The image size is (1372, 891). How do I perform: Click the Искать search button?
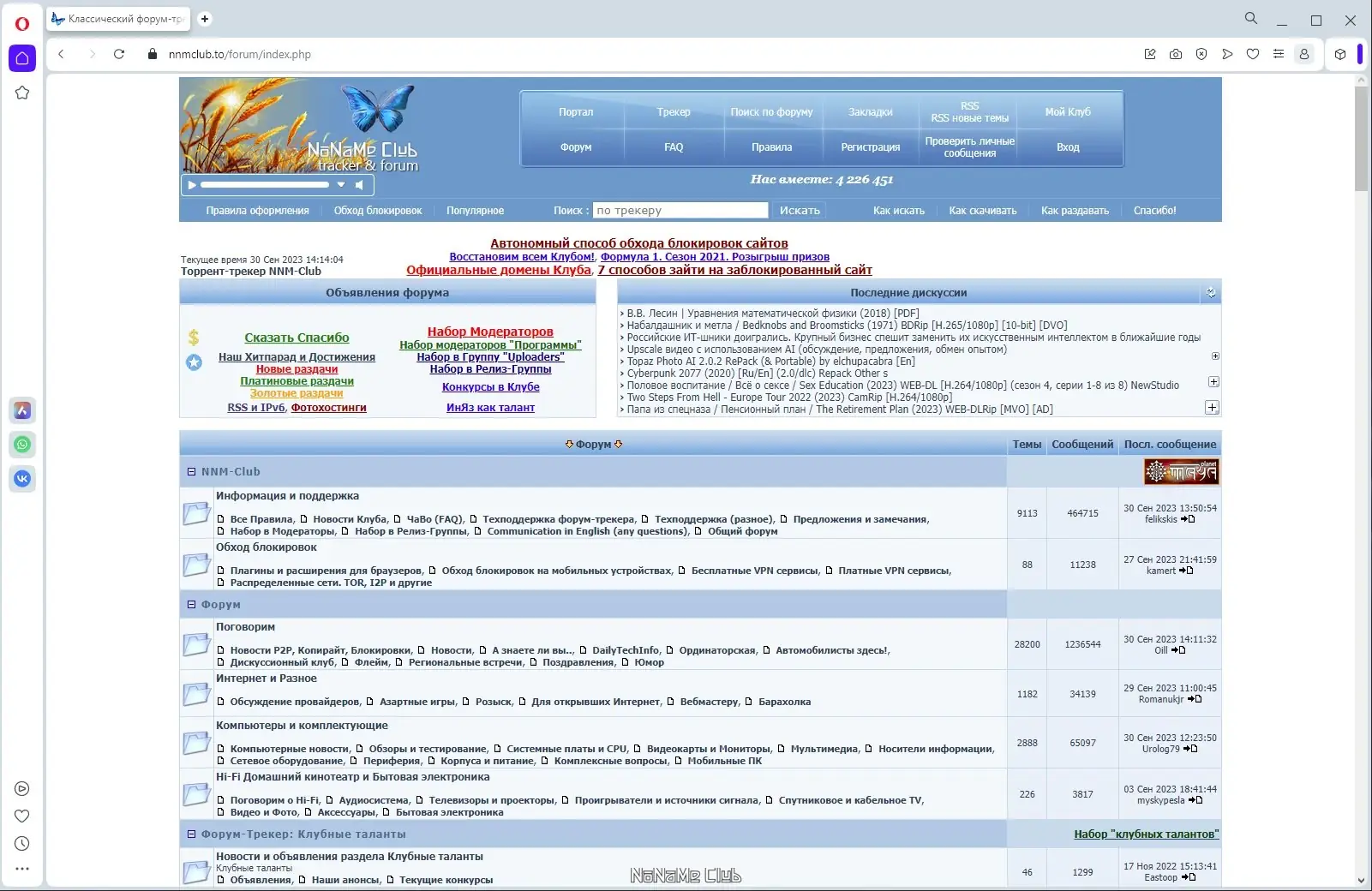(x=800, y=210)
